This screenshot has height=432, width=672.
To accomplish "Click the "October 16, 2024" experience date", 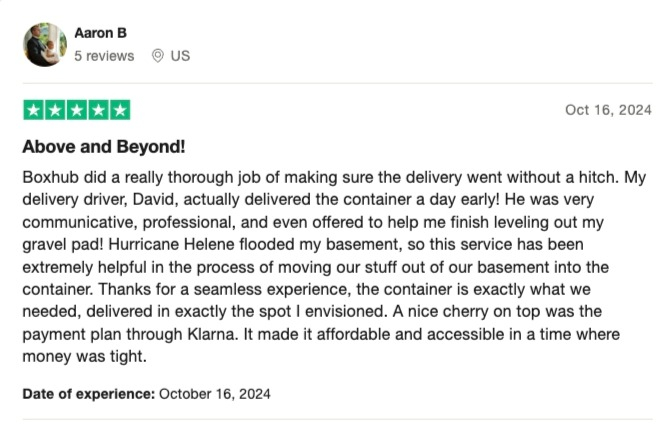I will coord(214,394).
